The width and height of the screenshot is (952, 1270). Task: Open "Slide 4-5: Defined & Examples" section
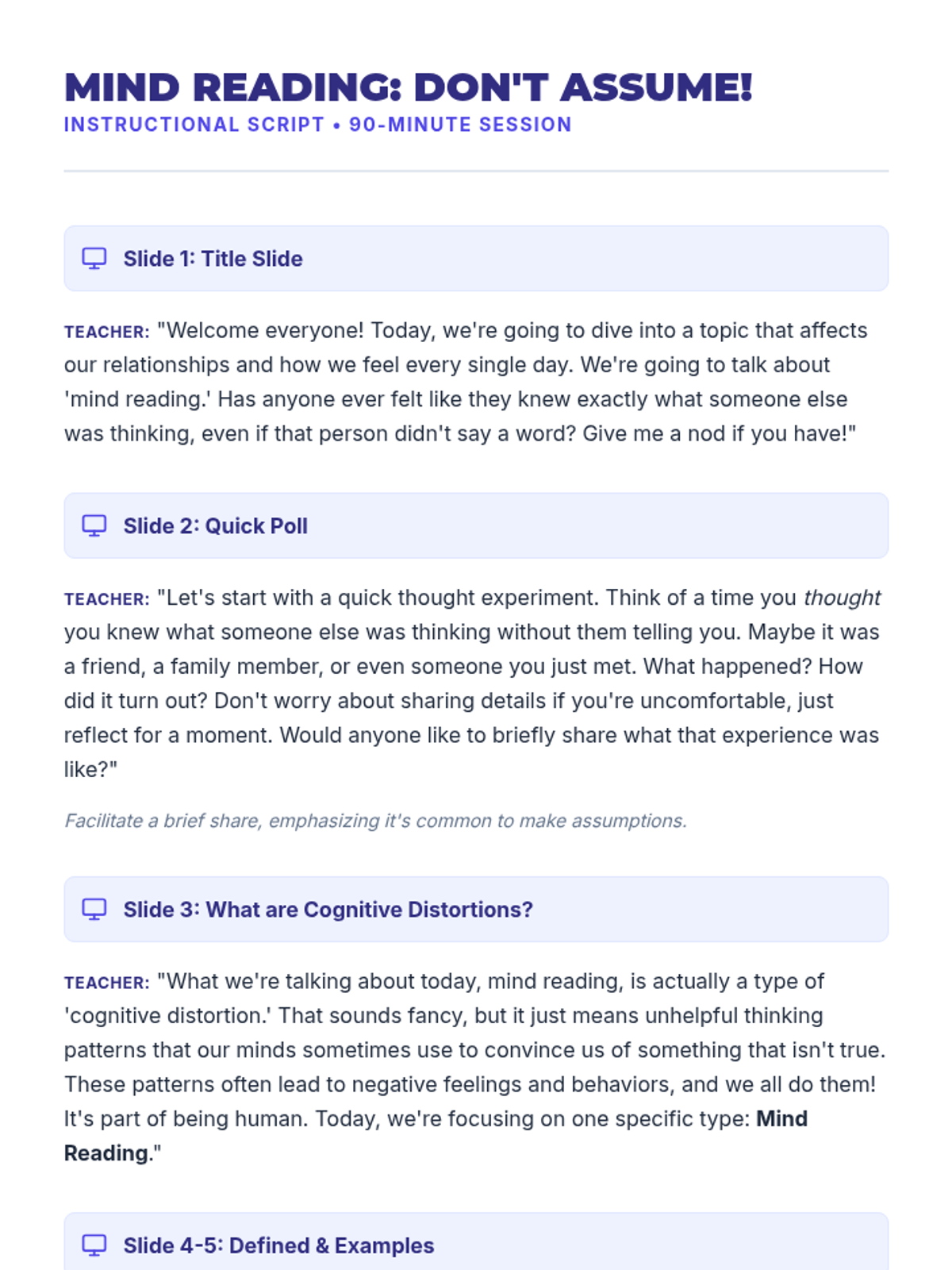click(278, 1245)
